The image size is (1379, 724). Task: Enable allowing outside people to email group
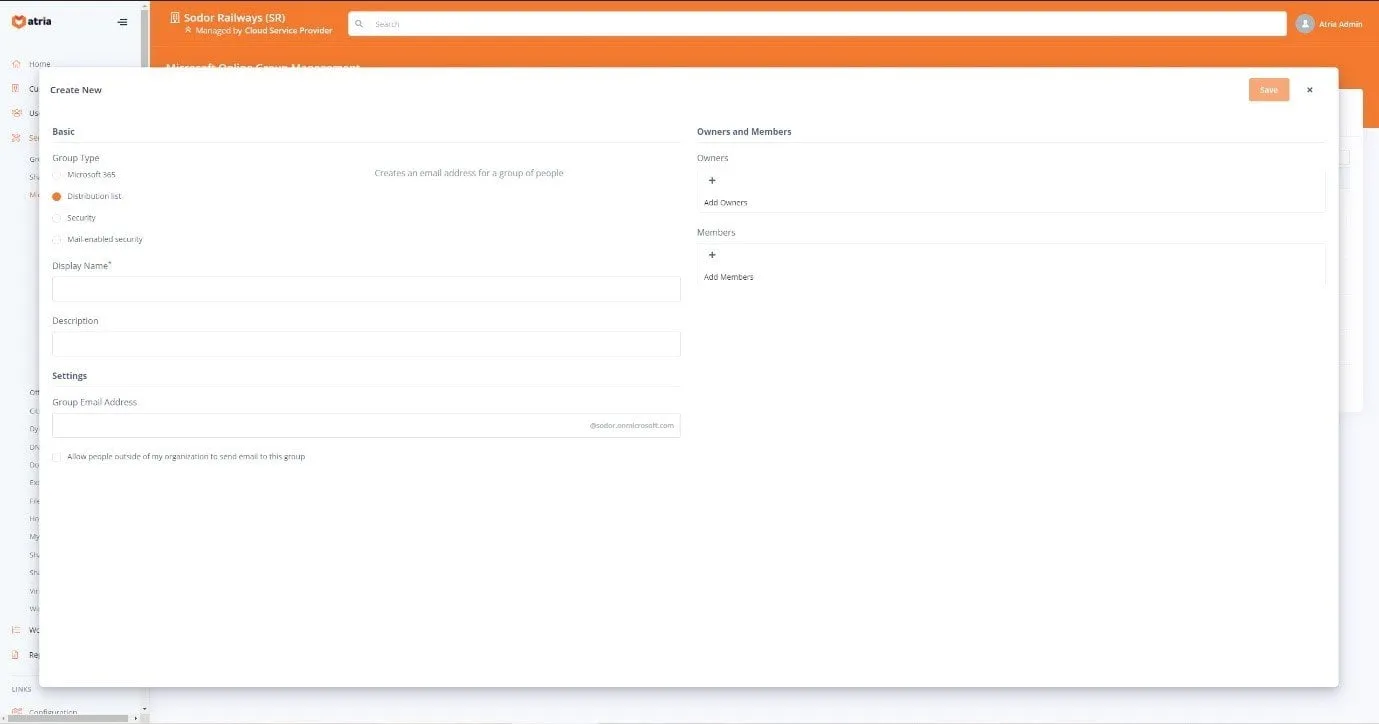57,457
